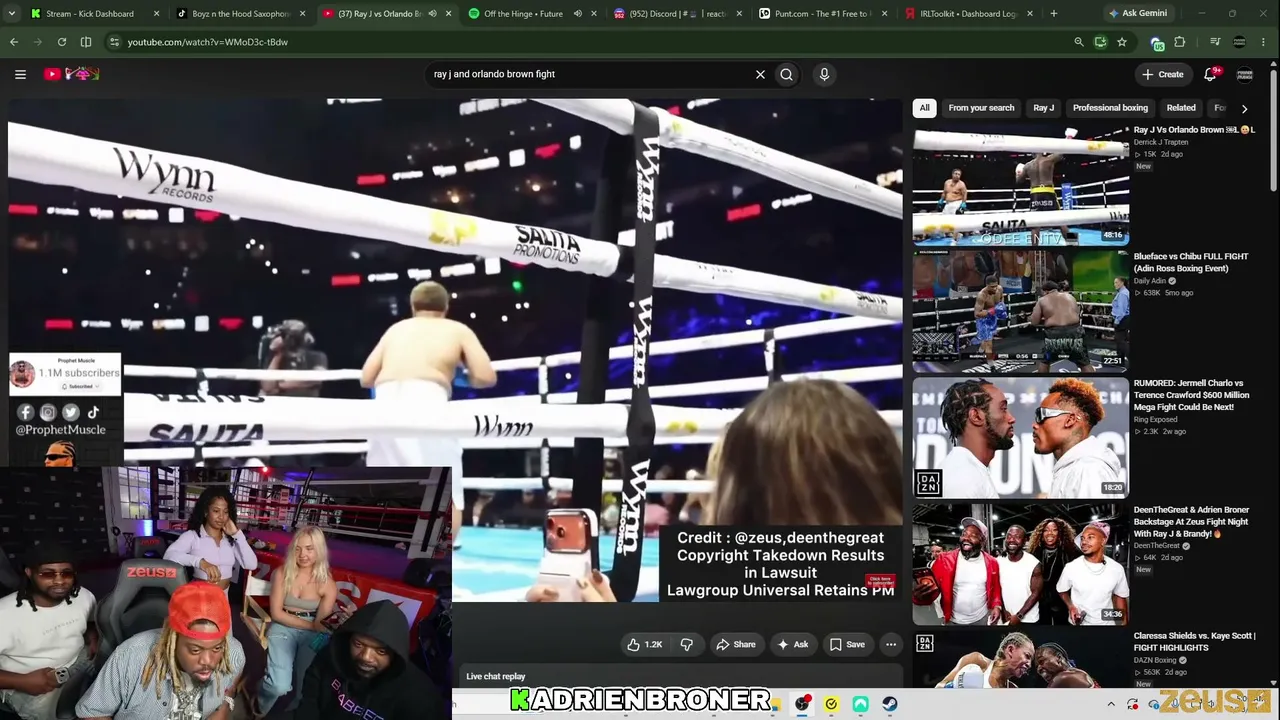Open YouTube notifications bell
Viewport: 1280px width, 720px height.
click(1211, 74)
